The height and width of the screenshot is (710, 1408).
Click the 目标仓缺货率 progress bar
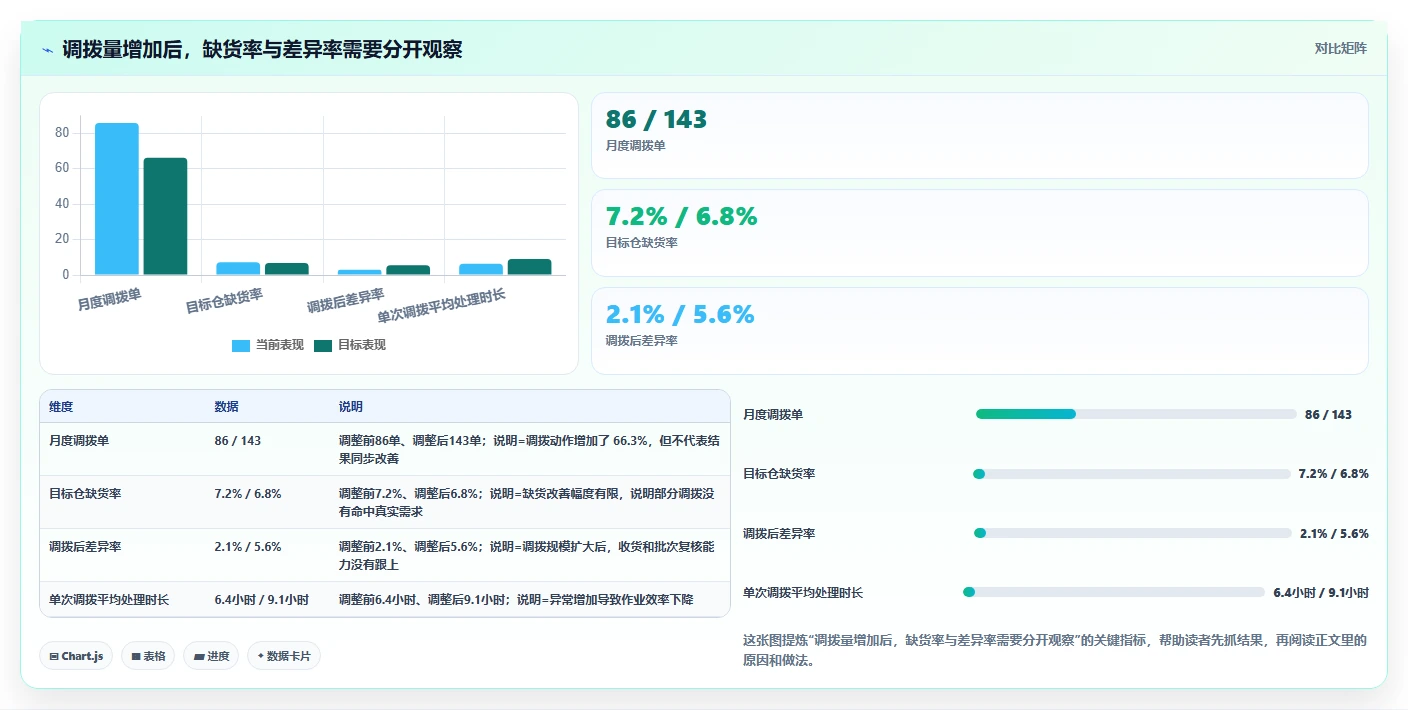[x=1132, y=474]
